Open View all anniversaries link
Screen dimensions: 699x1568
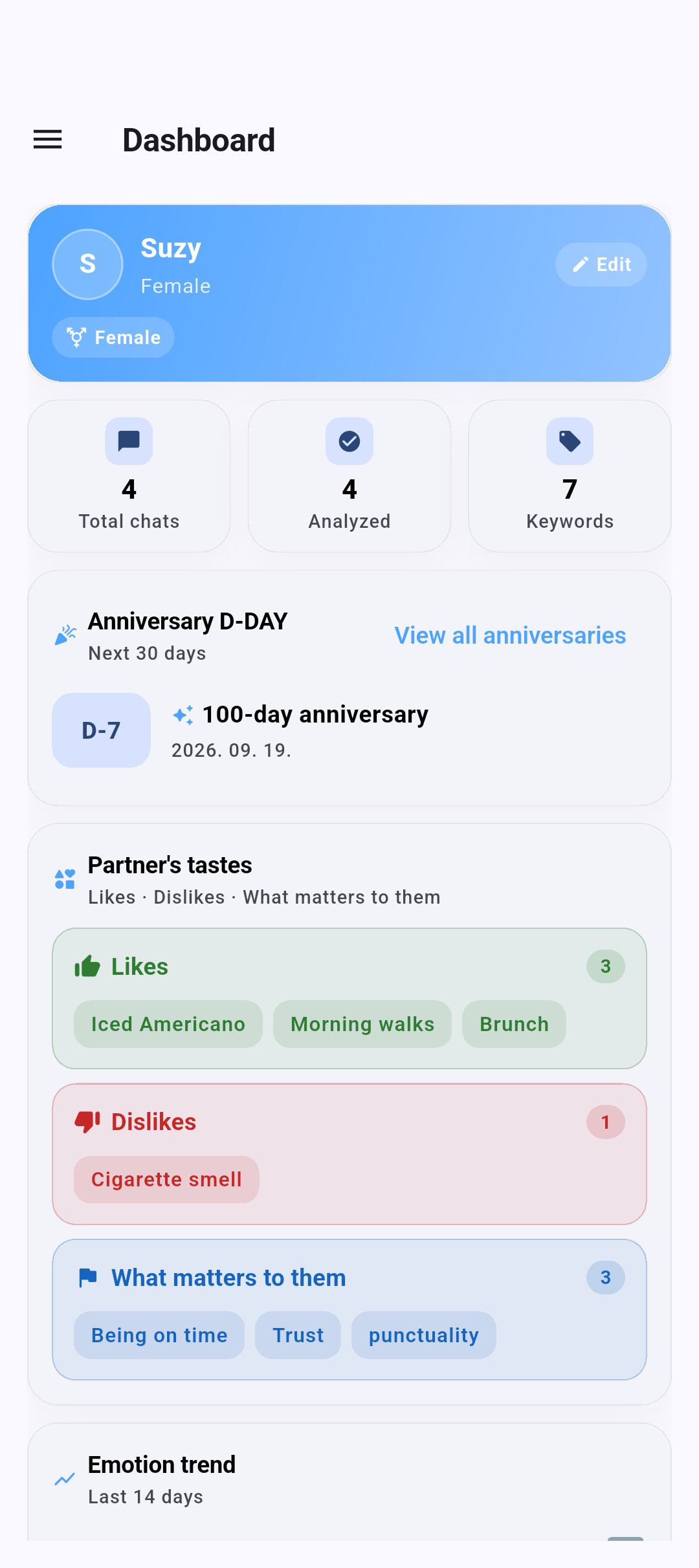pyautogui.click(x=510, y=635)
